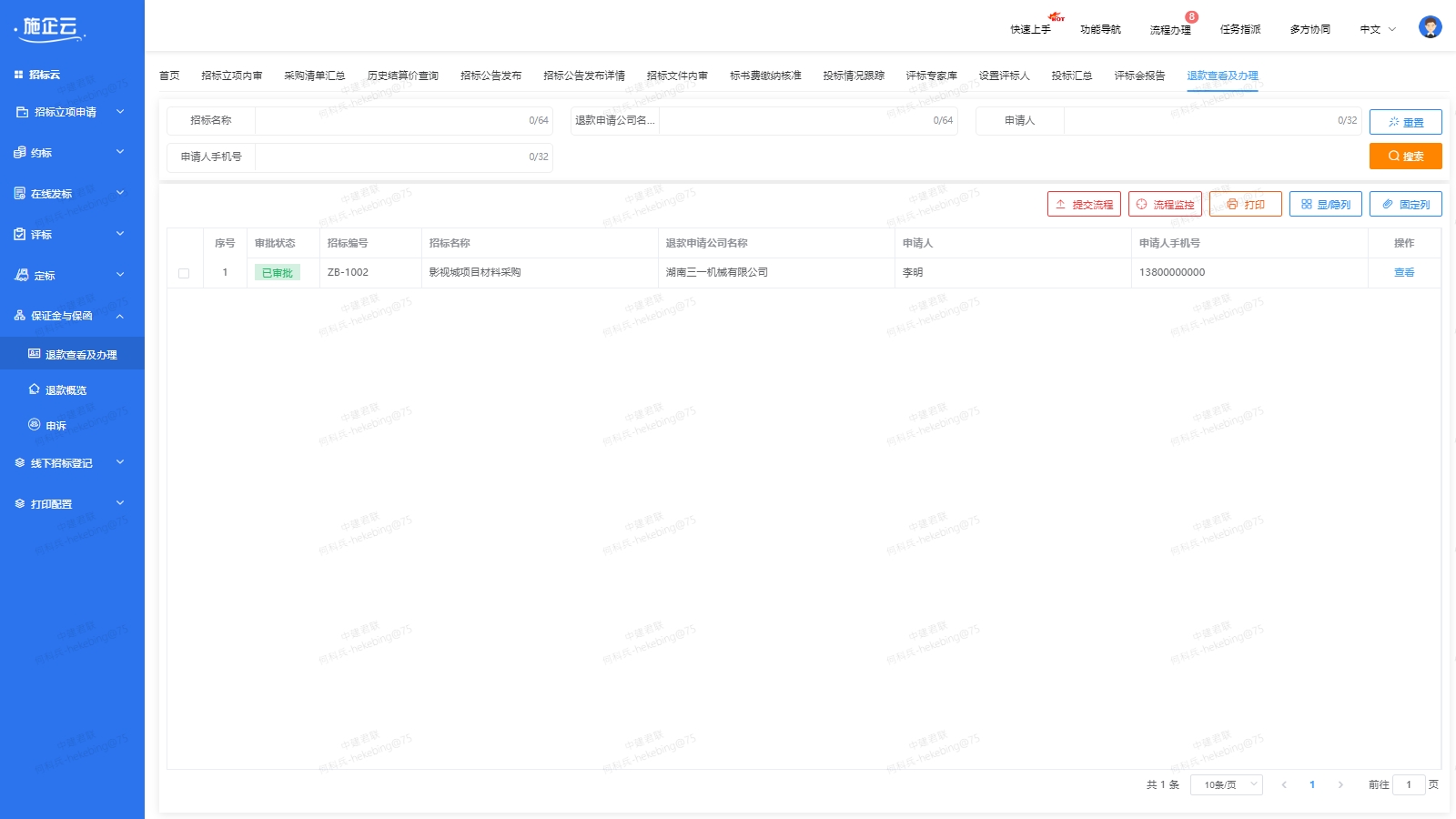Click 查看 link in first row
The width and height of the screenshot is (1456, 819).
tap(1404, 272)
